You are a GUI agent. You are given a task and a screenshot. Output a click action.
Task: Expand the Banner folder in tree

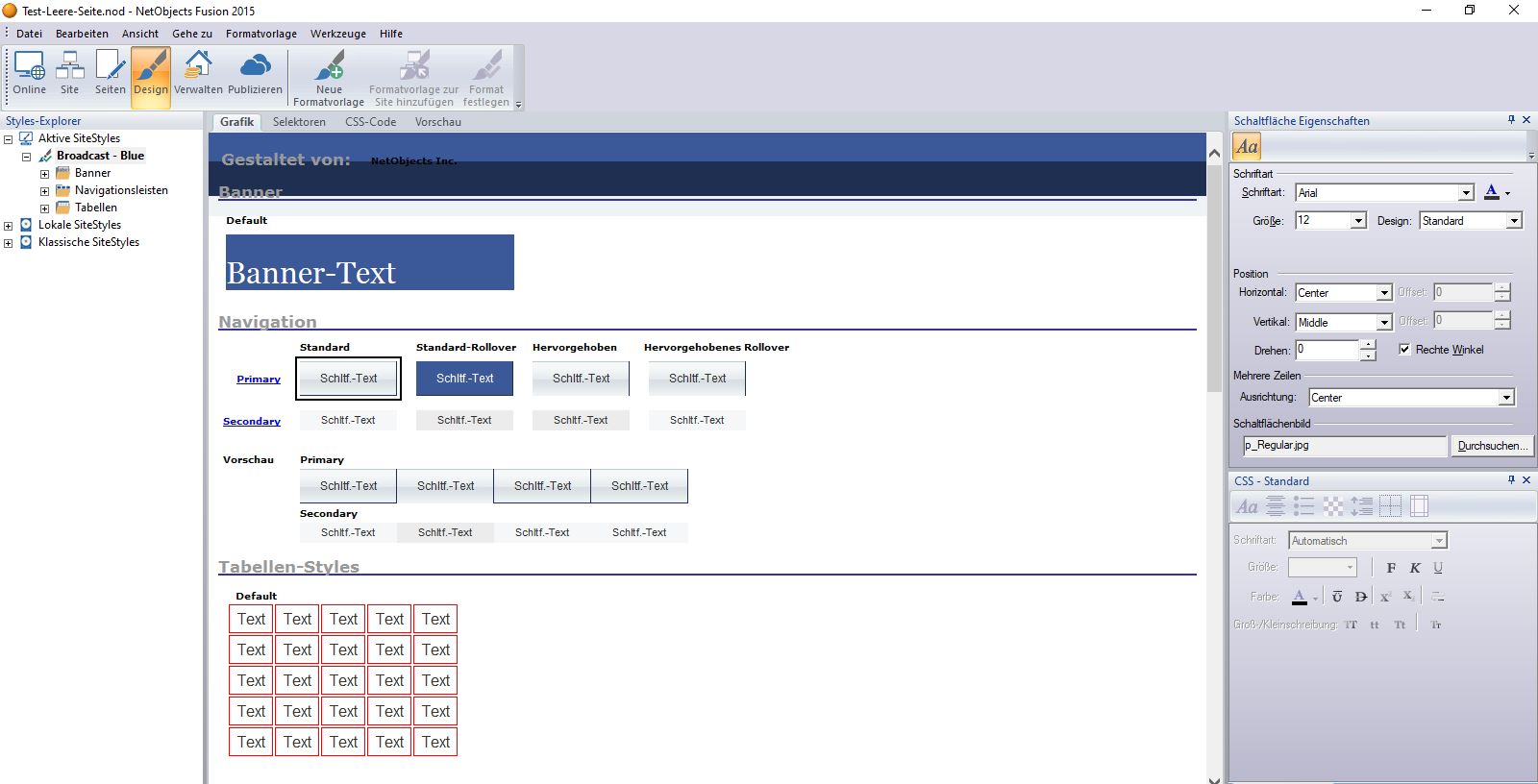click(44, 174)
